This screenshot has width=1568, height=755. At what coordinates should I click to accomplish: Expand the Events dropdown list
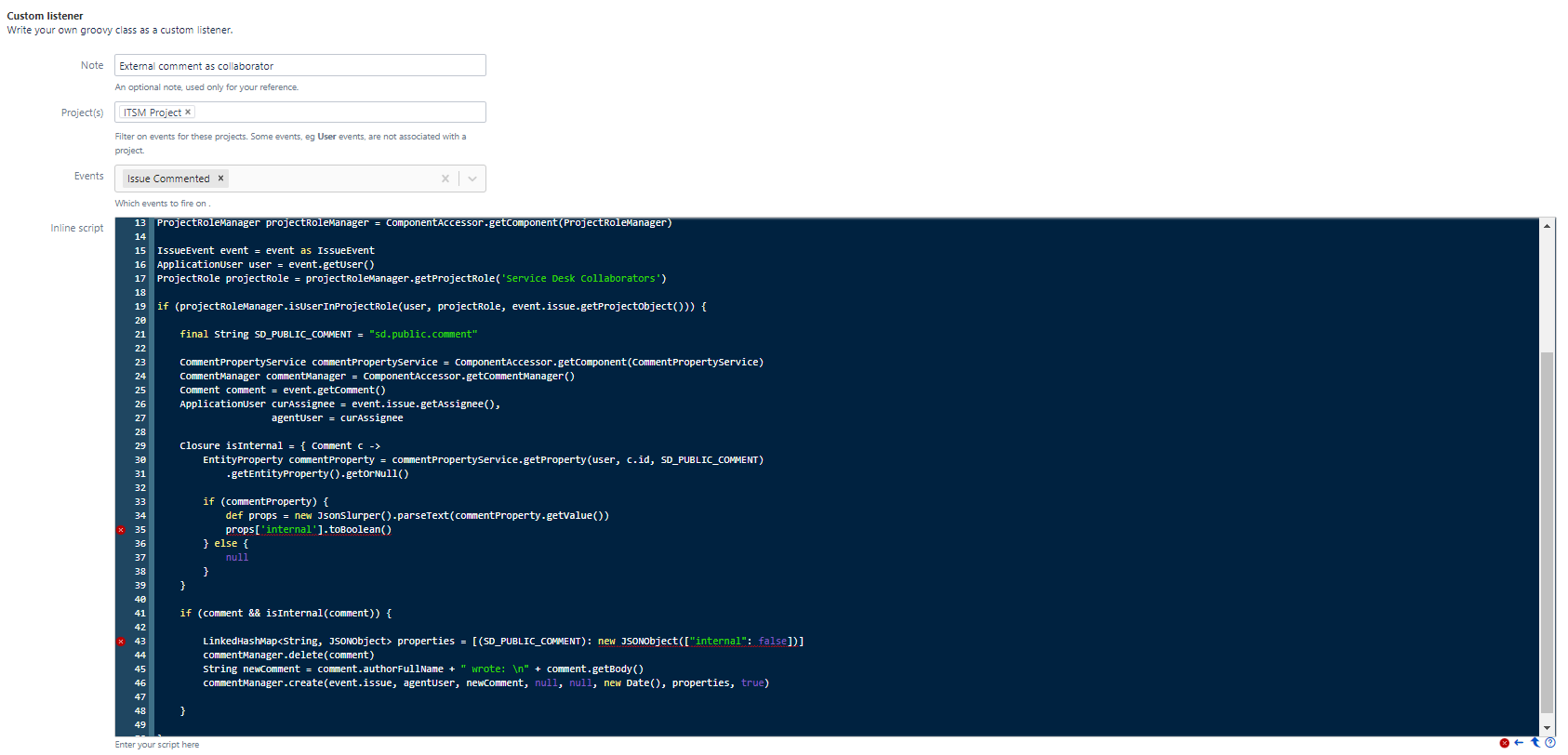coord(472,179)
